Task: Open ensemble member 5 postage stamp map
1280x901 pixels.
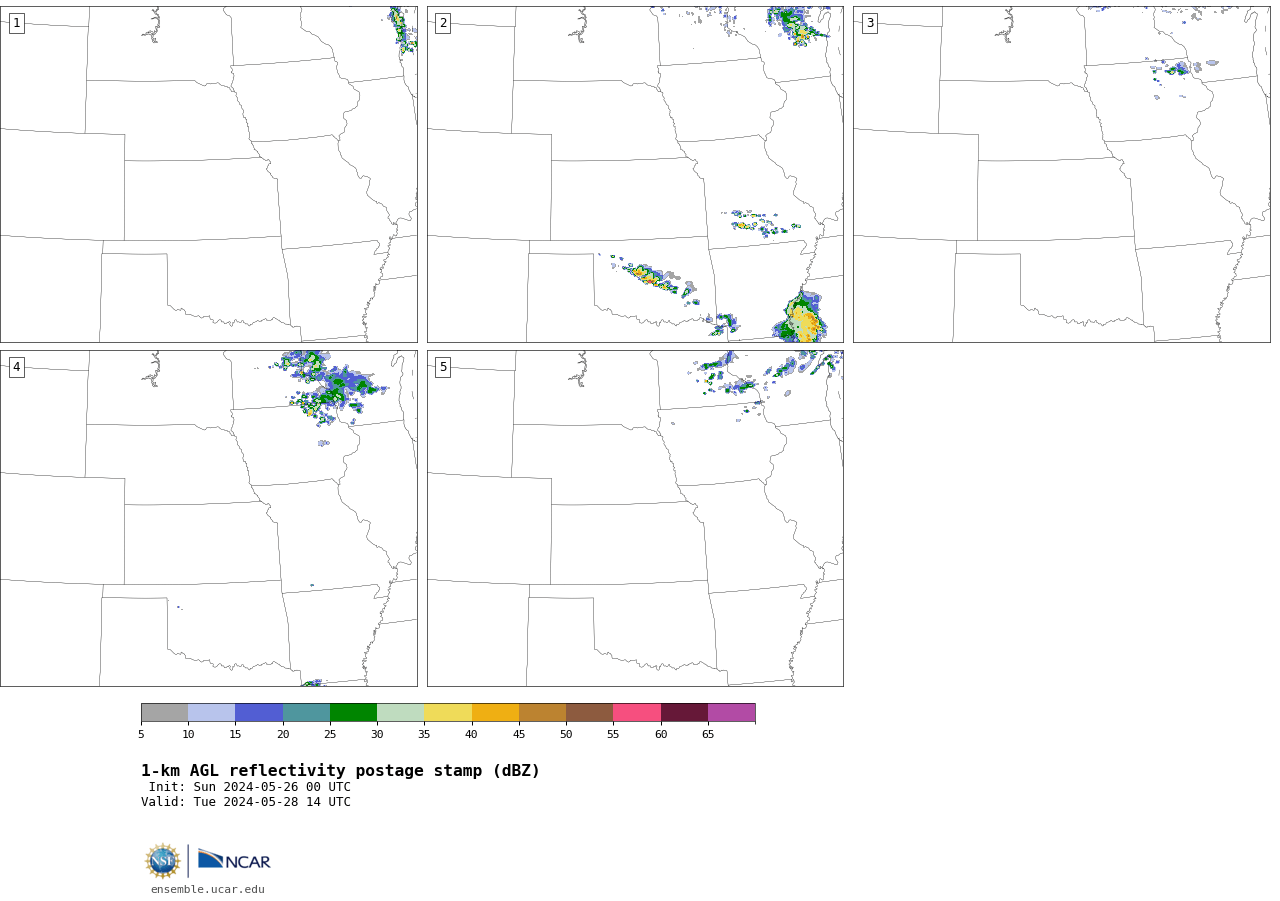Action: 635,518
